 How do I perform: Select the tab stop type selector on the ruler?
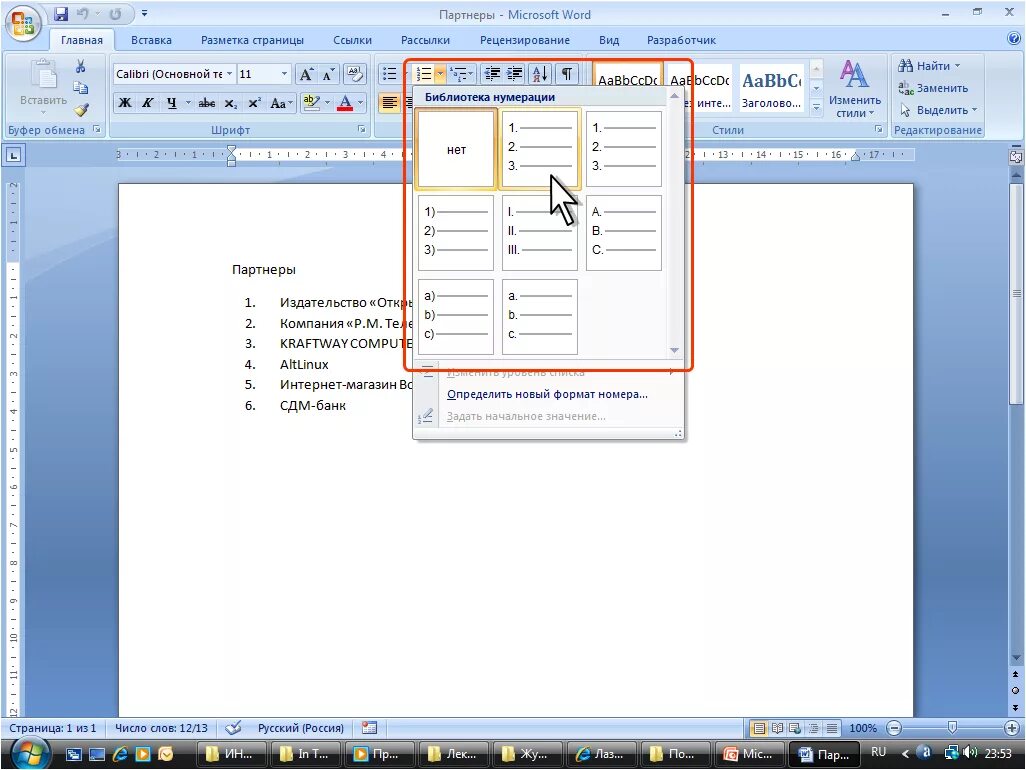[x=14, y=155]
